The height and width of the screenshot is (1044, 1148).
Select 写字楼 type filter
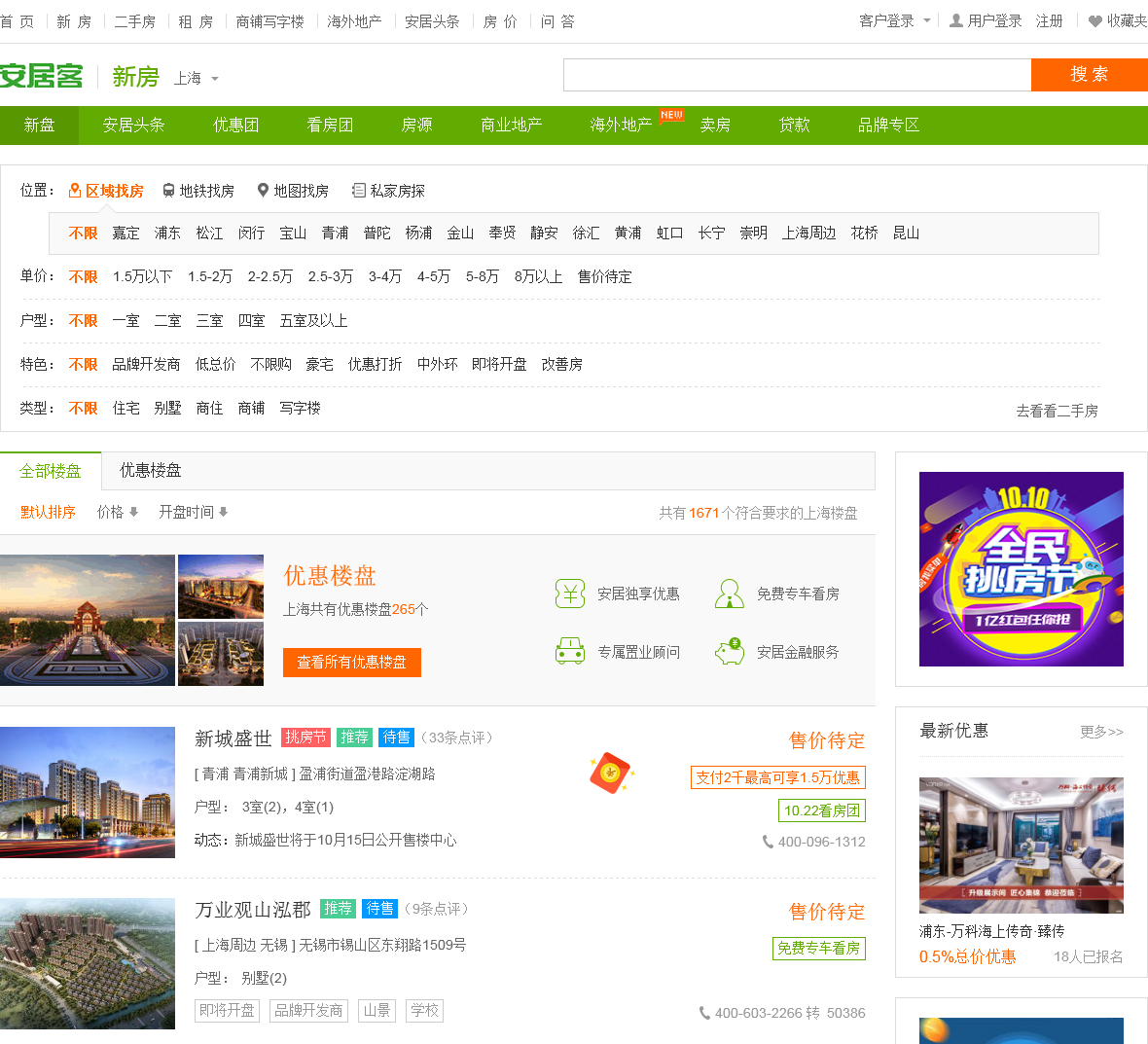pos(301,408)
